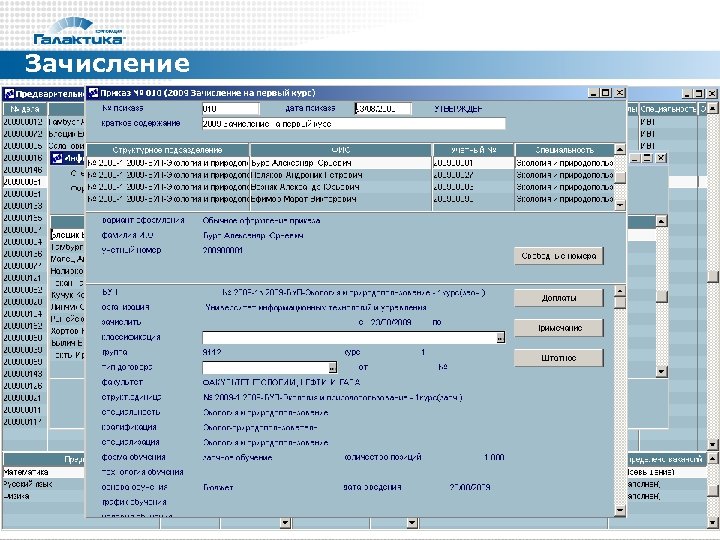Screen dimensions: 720x540
Task: Select the highlighted first row in the ФИО column
Action: click(x=341, y=163)
